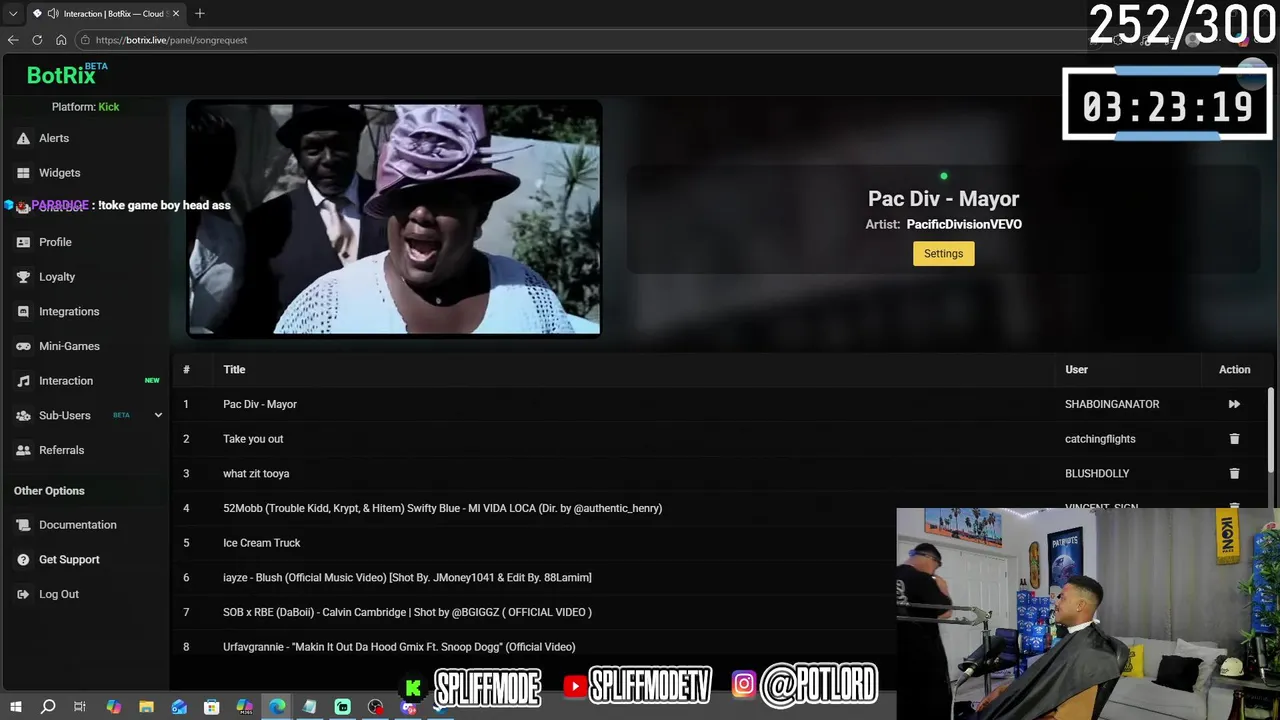Image resolution: width=1280 pixels, height=720 pixels.
Task: Click Get Support link
Action: (x=69, y=560)
